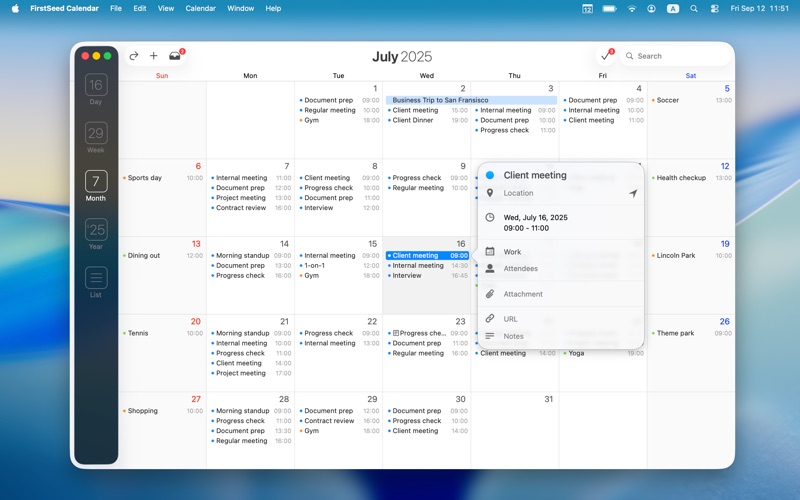The width and height of the screenshot is (800, 500).
Task: Open the Work calendar selector
Action: [x=512, y=252]
